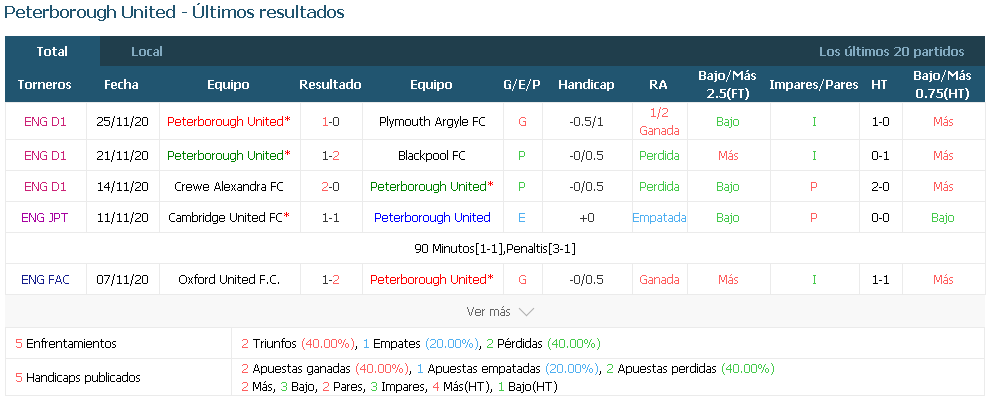Click blue Peterborough United in ENG JPT row

432,217
